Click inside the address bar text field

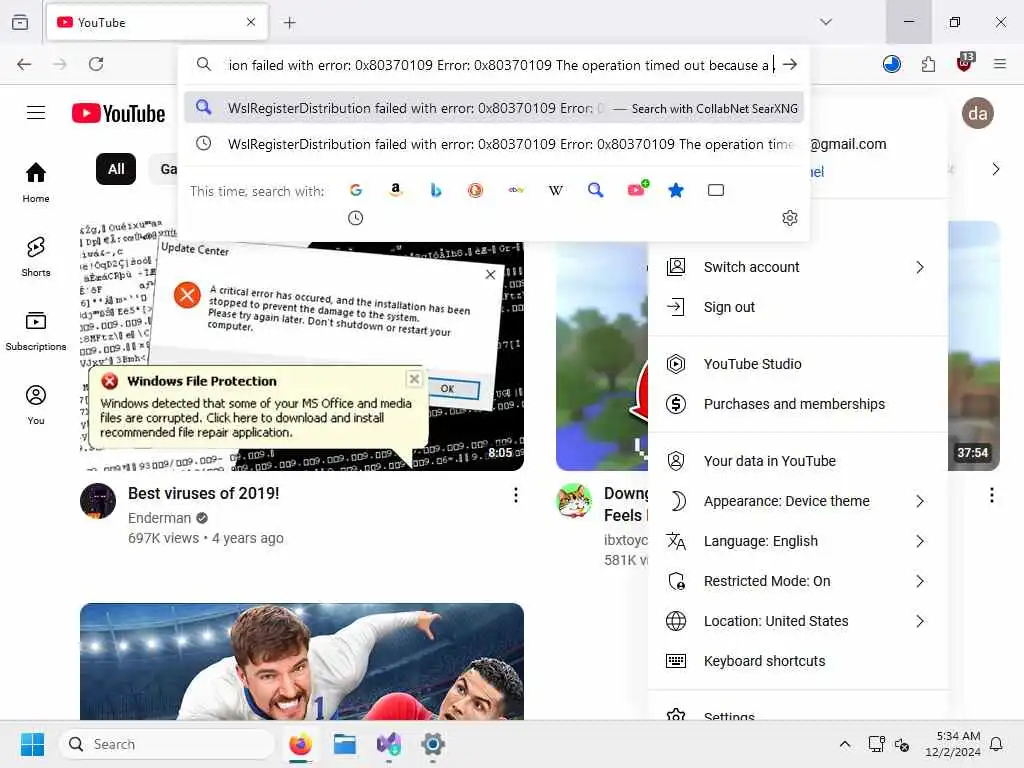coord(499,65)
